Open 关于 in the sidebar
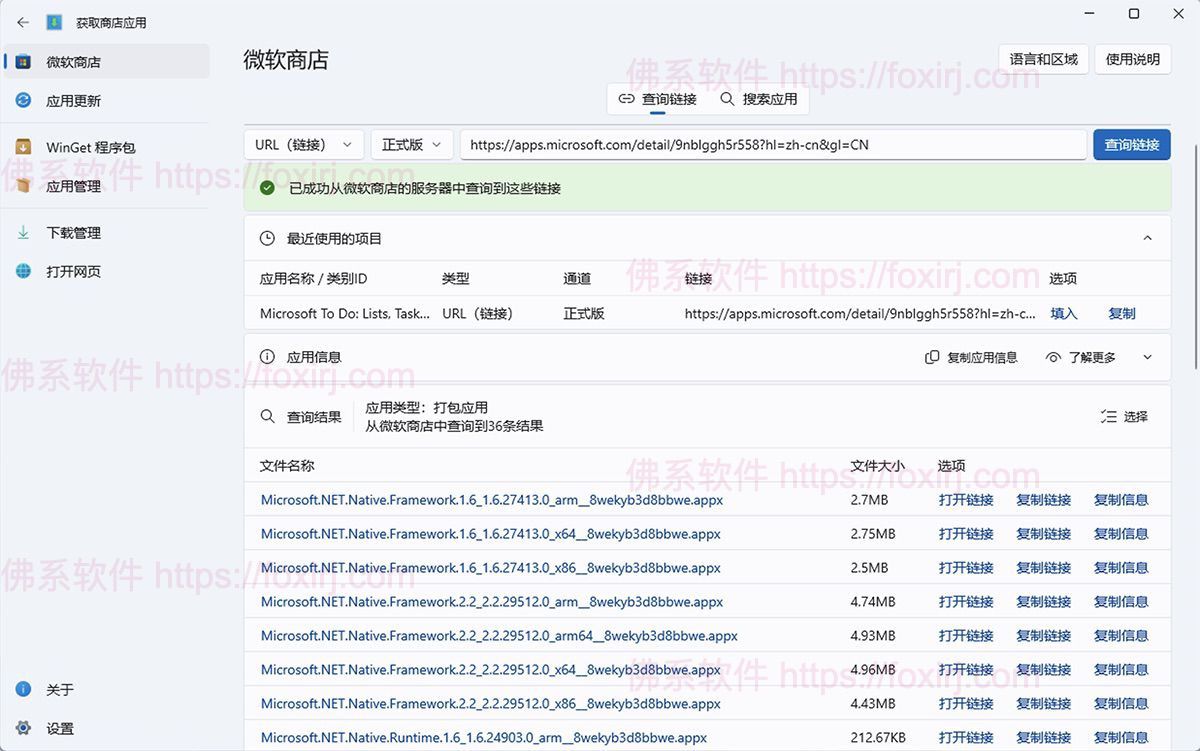The image size is (1200, 751). pos(60,689)
